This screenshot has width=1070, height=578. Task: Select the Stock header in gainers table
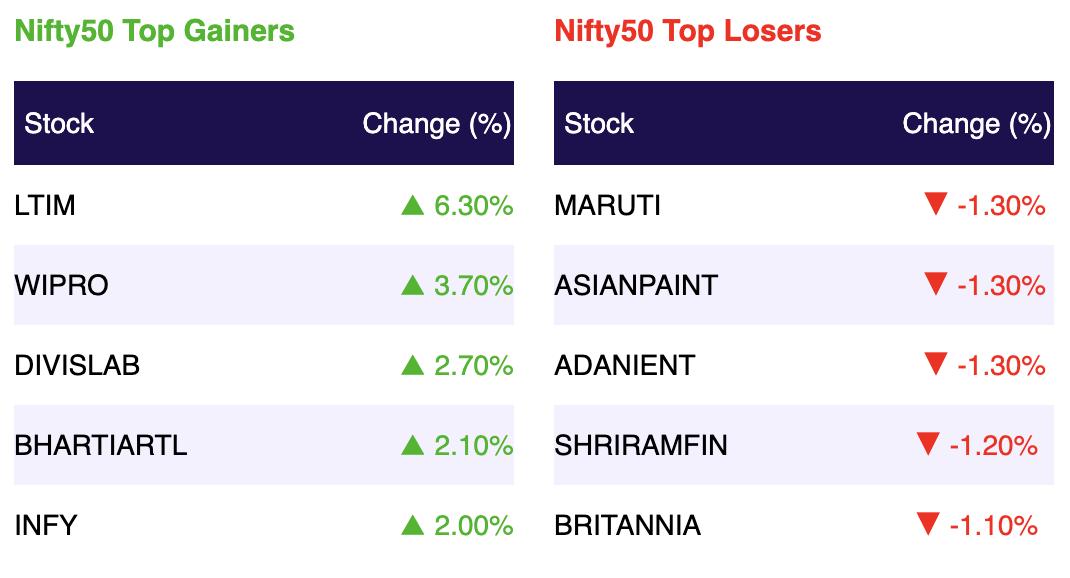pos(59,124)
